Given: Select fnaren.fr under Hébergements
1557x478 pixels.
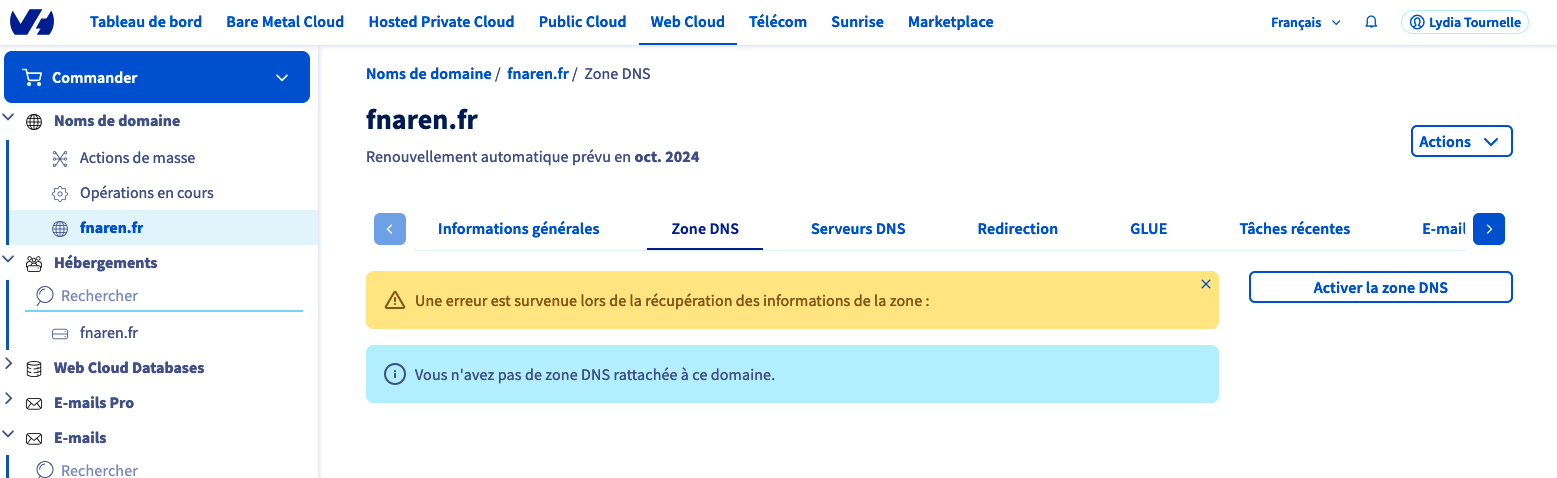Looking at the screenshot, I should pos(108,333).
